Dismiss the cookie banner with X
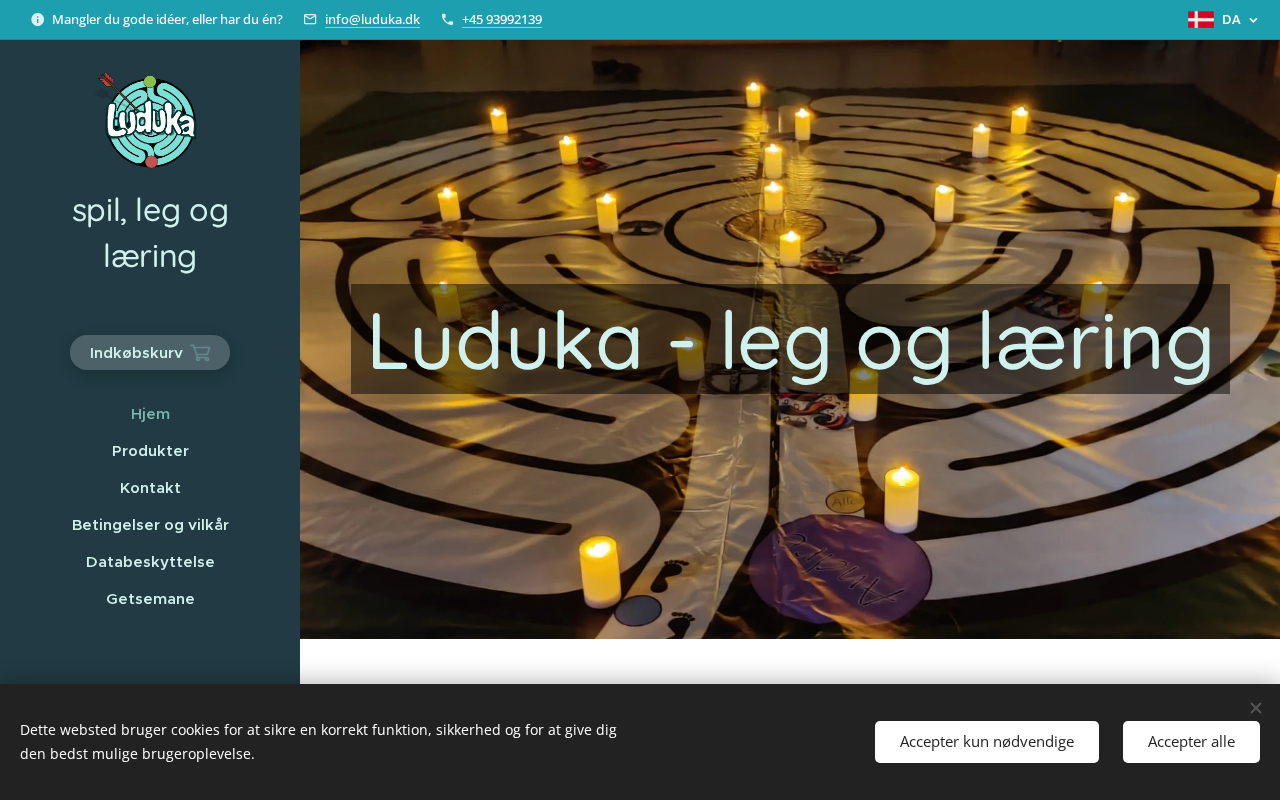Viewport: 1280px width, 800px height. (x=1256, y=708)
